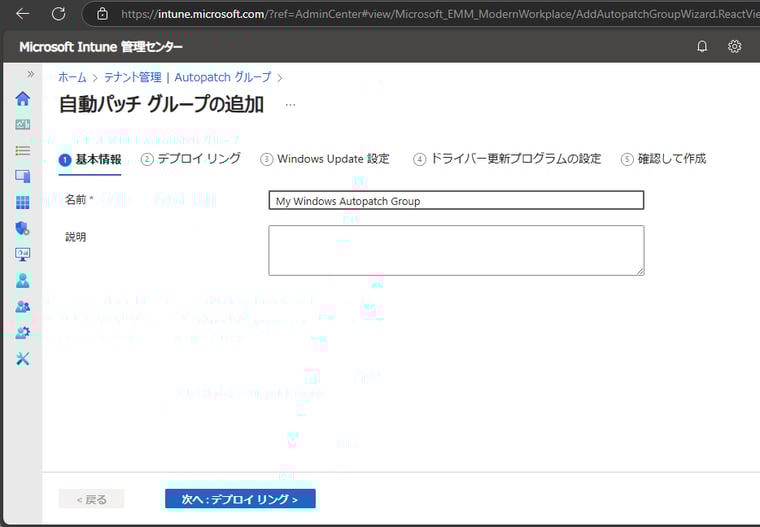Open Users icon in sidebar
760x527 pixels.
coord(23,280)
